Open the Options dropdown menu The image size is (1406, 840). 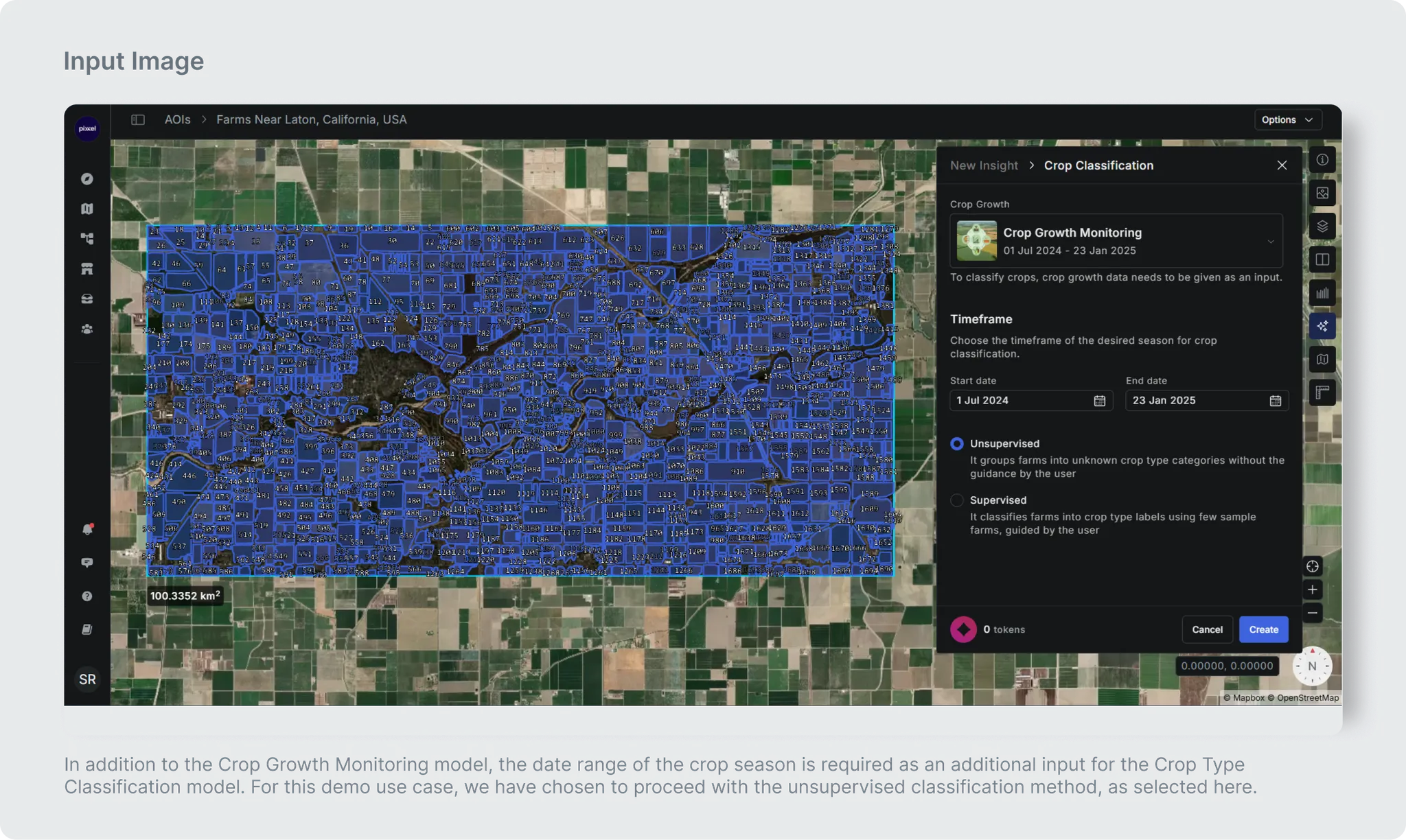1287,119
